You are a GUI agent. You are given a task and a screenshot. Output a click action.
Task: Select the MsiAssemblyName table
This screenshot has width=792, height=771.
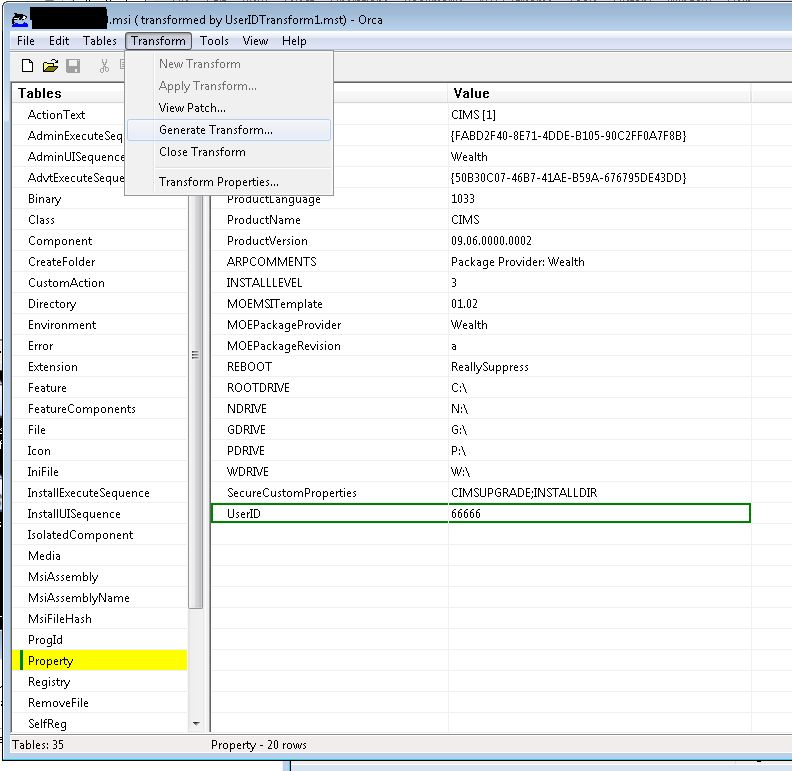[x=79, y=598]
